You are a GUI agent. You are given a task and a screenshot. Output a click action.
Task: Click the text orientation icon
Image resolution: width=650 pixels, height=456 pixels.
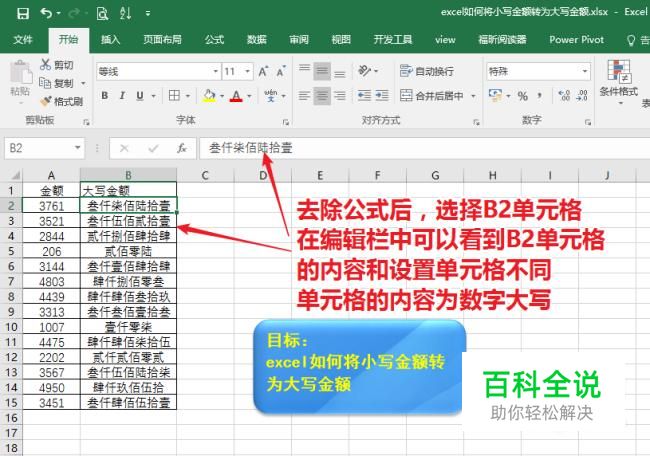click(x=365, y=71)
